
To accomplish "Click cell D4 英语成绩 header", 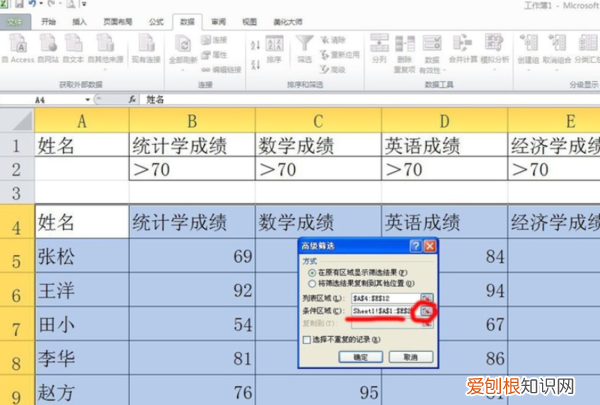I will (x=445, y=222).
